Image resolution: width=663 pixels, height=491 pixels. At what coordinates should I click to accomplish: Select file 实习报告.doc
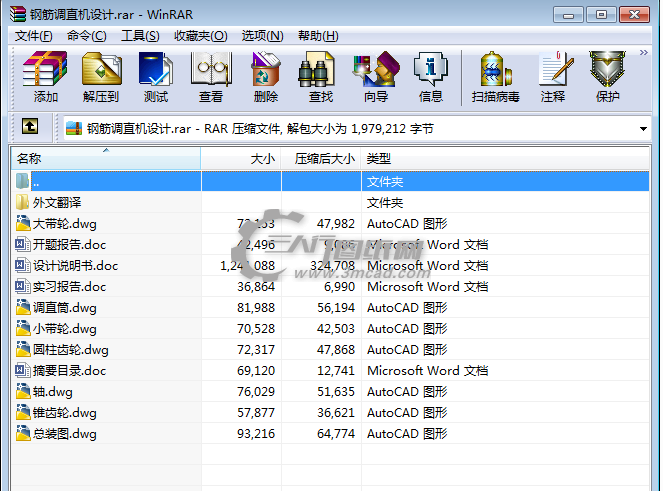(330, 287)
